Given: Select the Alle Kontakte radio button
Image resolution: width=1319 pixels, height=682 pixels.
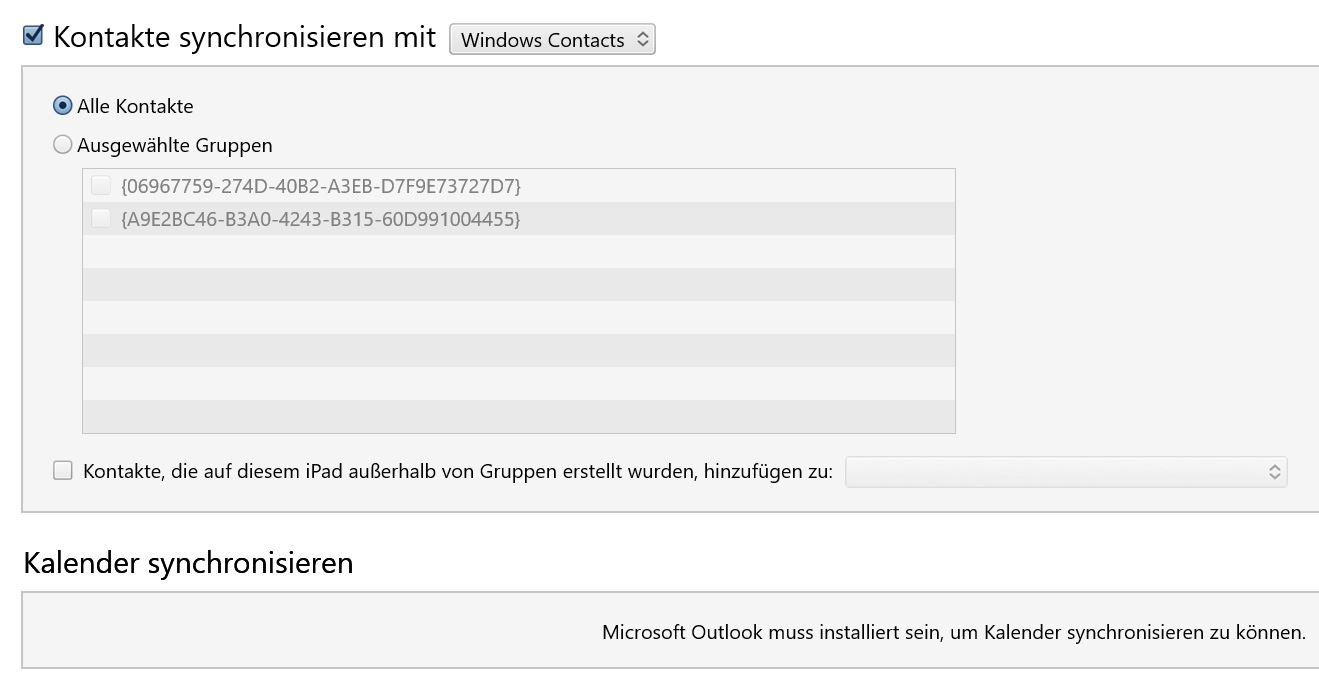Looking at the screenshot, I should click(x=63, y=106).
